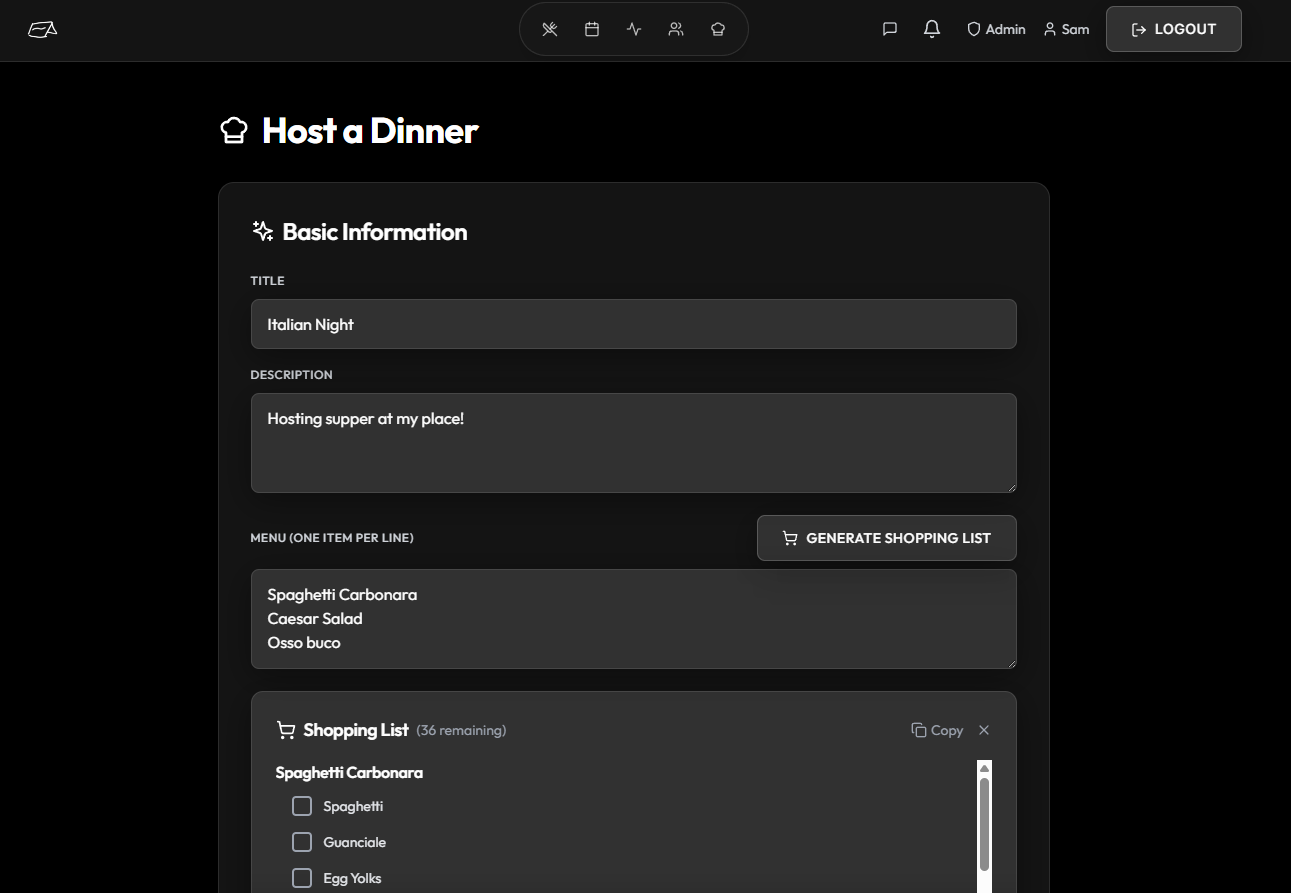Open the Sam user profile link
Screen dimensions: 1291x893
coord(1066,29)
